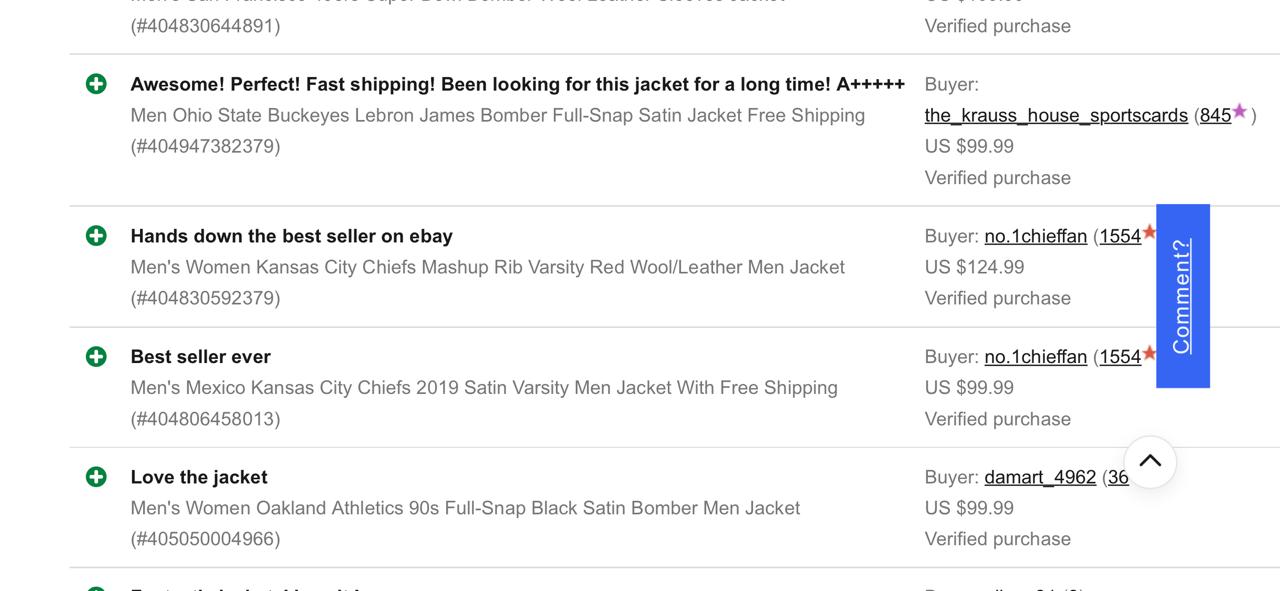The height and width of the screenshot is (591, 1280).
Task: Click feedback score 1554 on Chiefs Mashup row
Action: [1120, 236]
